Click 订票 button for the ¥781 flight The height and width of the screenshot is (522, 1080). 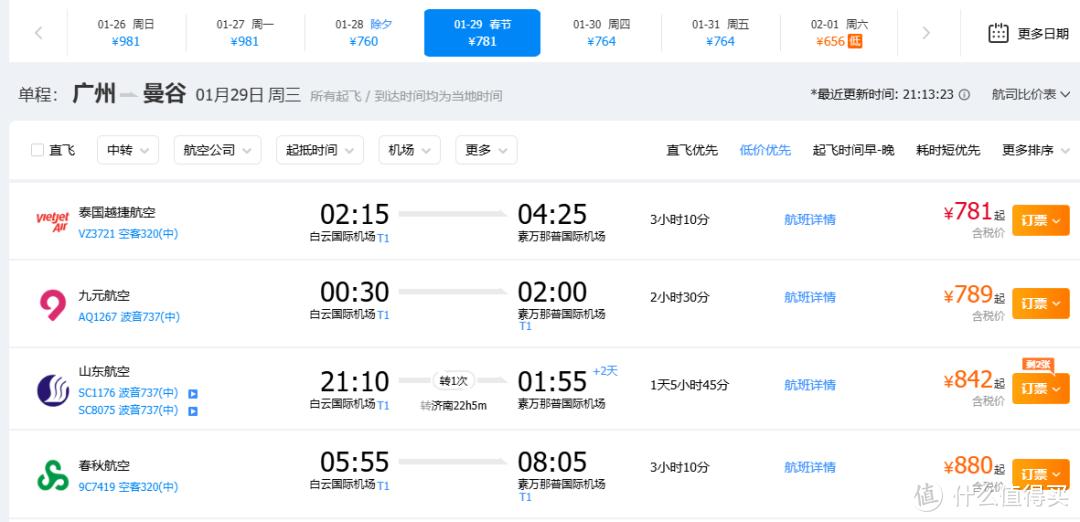1040,220
